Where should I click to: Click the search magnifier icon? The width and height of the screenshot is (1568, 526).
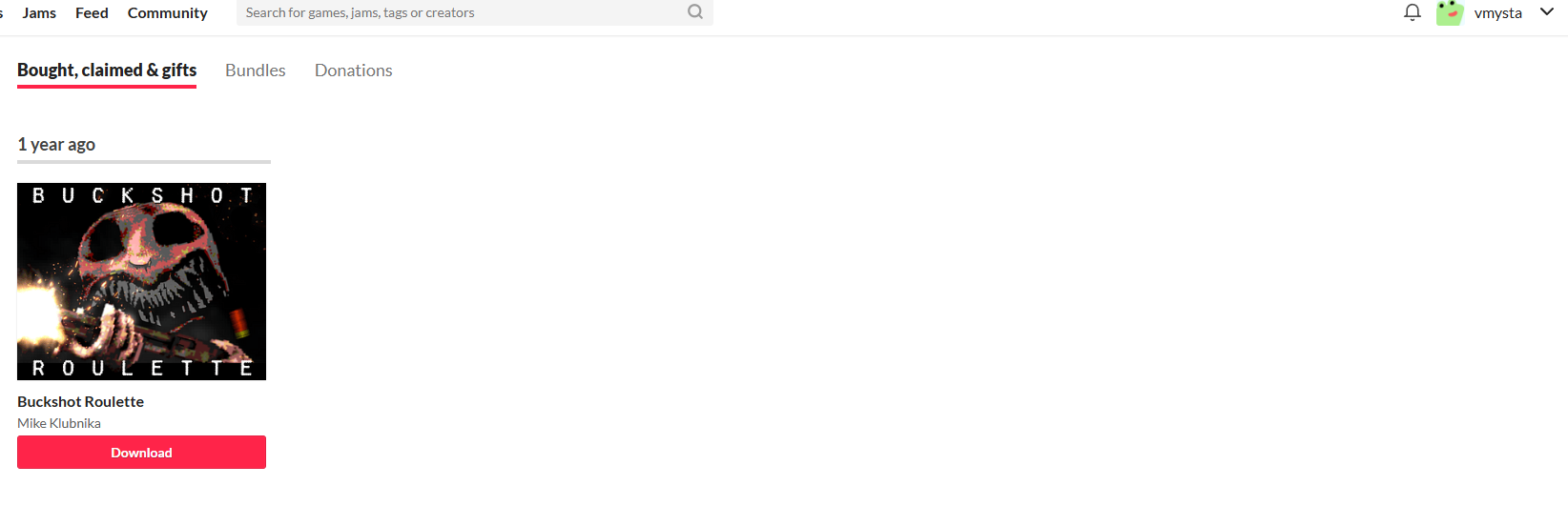(x=695, y=11)
